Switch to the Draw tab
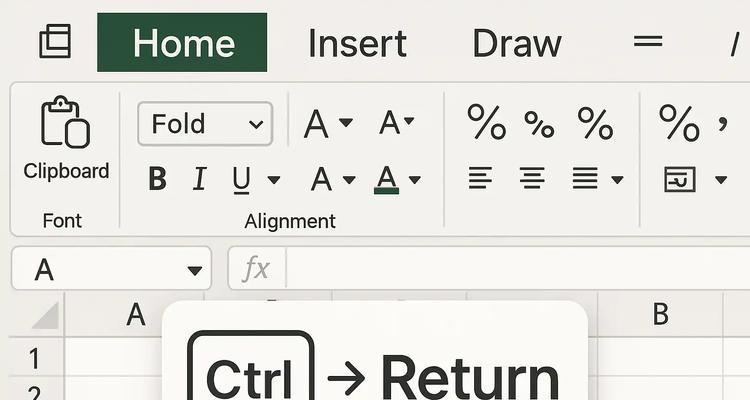The image size is (750, 400). 517,44
